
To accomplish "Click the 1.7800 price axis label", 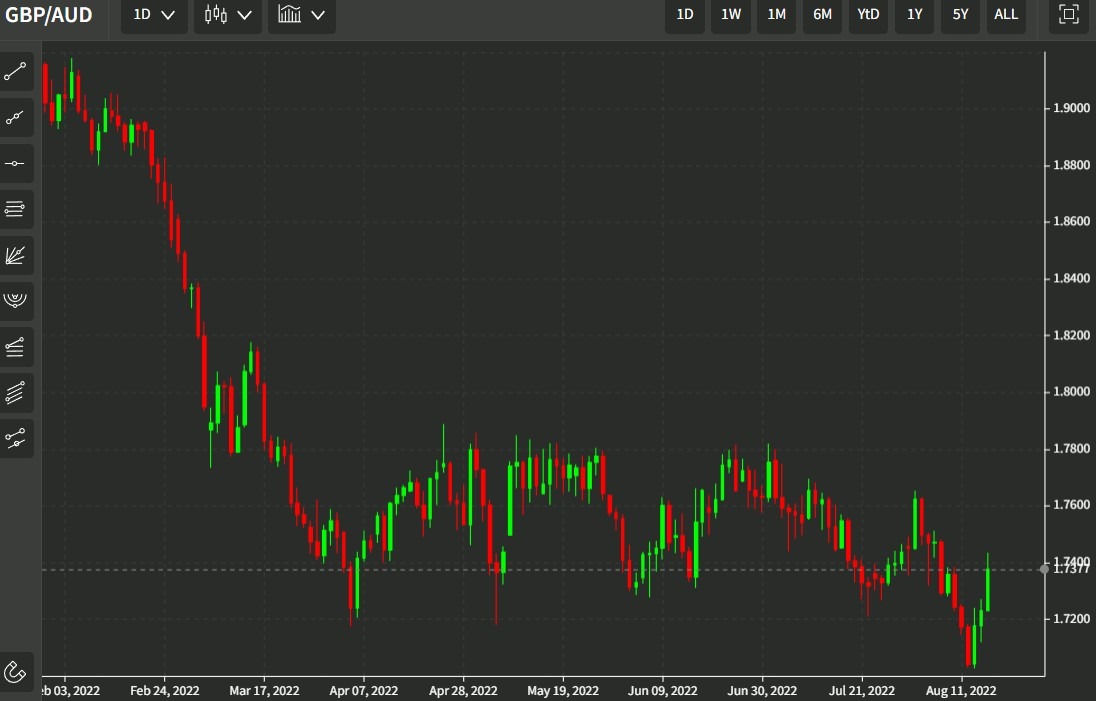I will [x=1072, y=448].
